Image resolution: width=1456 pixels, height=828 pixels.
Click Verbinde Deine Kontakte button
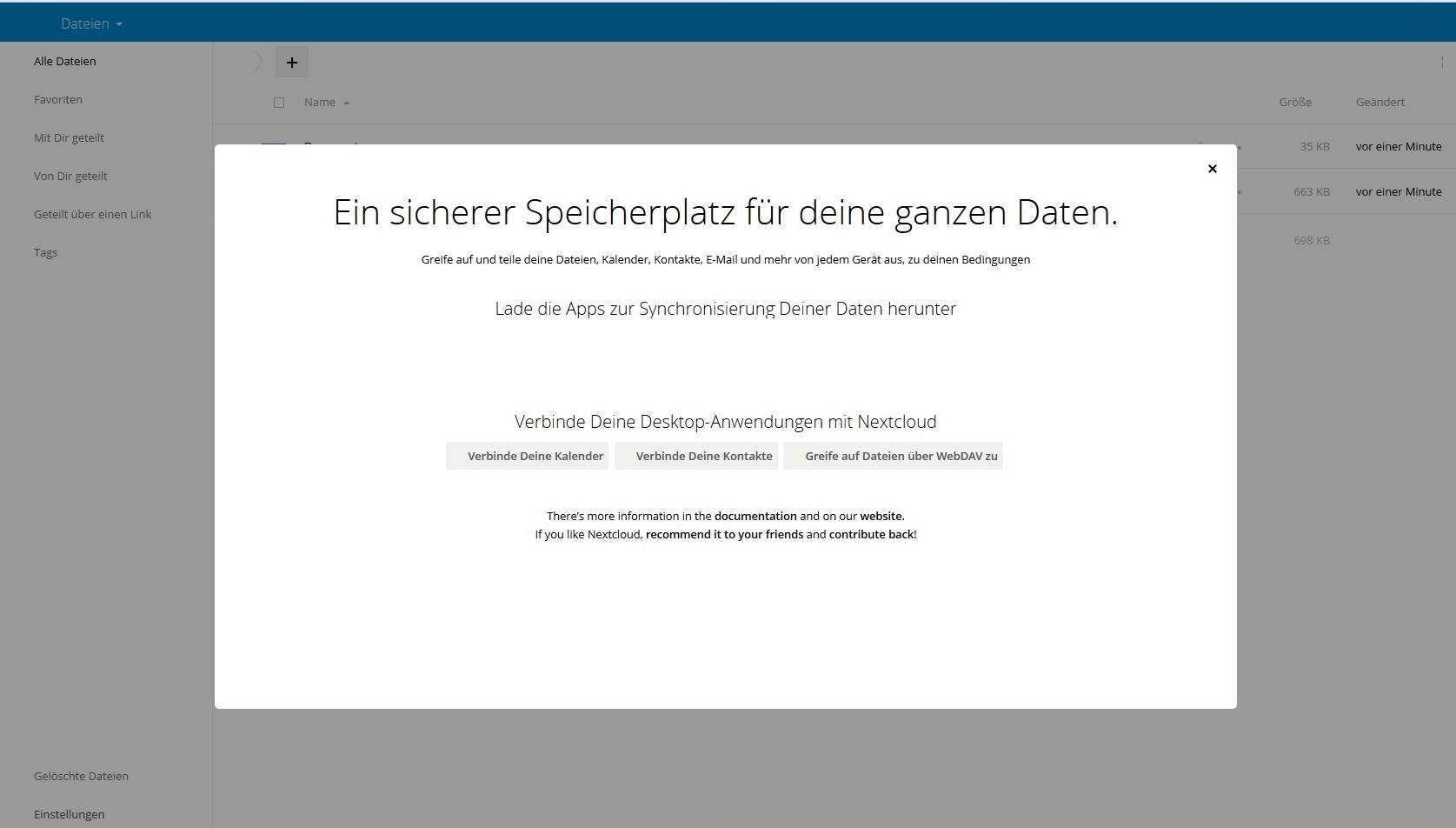tap(695, 456)
